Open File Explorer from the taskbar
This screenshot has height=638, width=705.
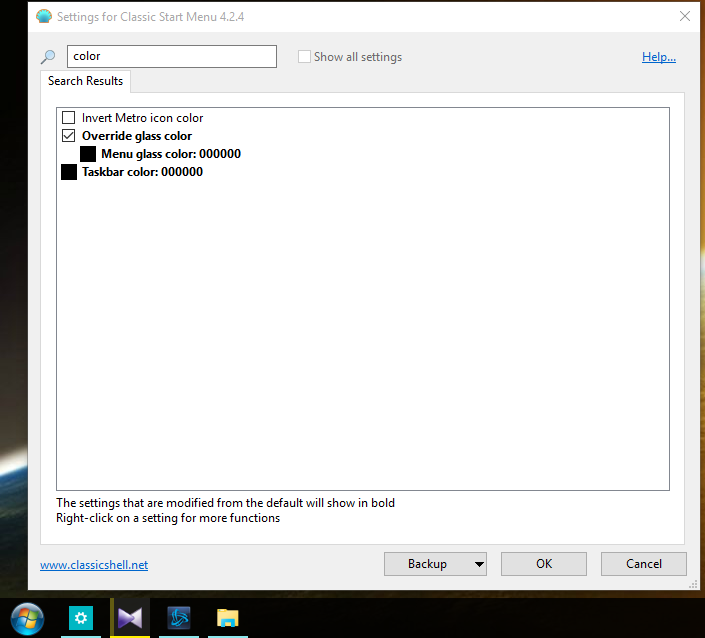(228, 618)
